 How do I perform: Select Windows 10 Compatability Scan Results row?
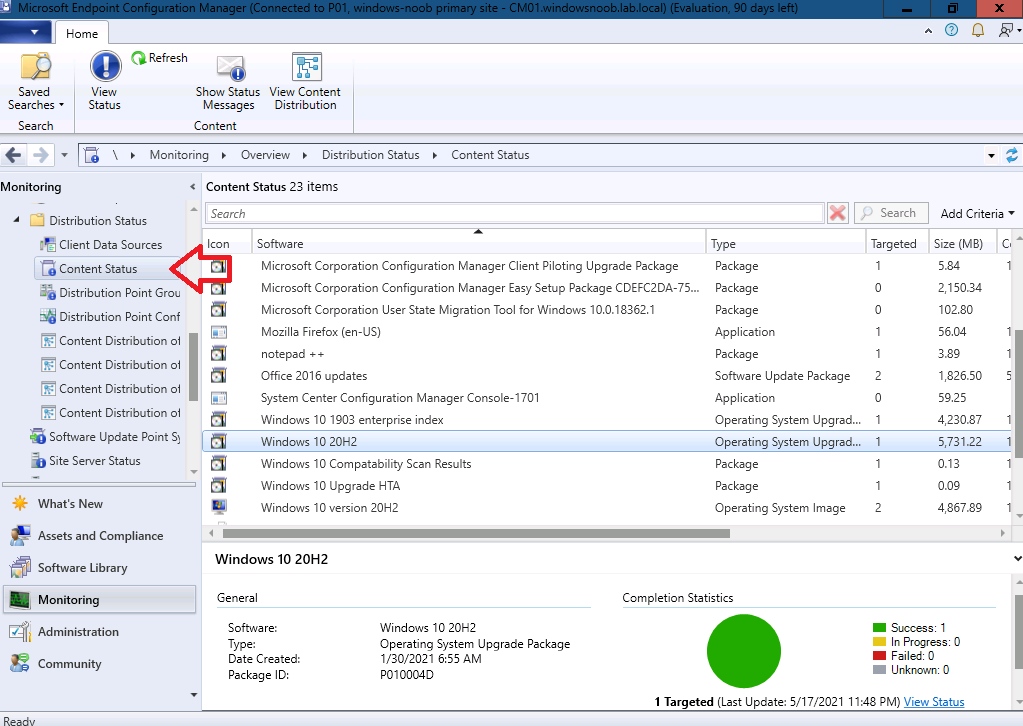click(606, 464)
